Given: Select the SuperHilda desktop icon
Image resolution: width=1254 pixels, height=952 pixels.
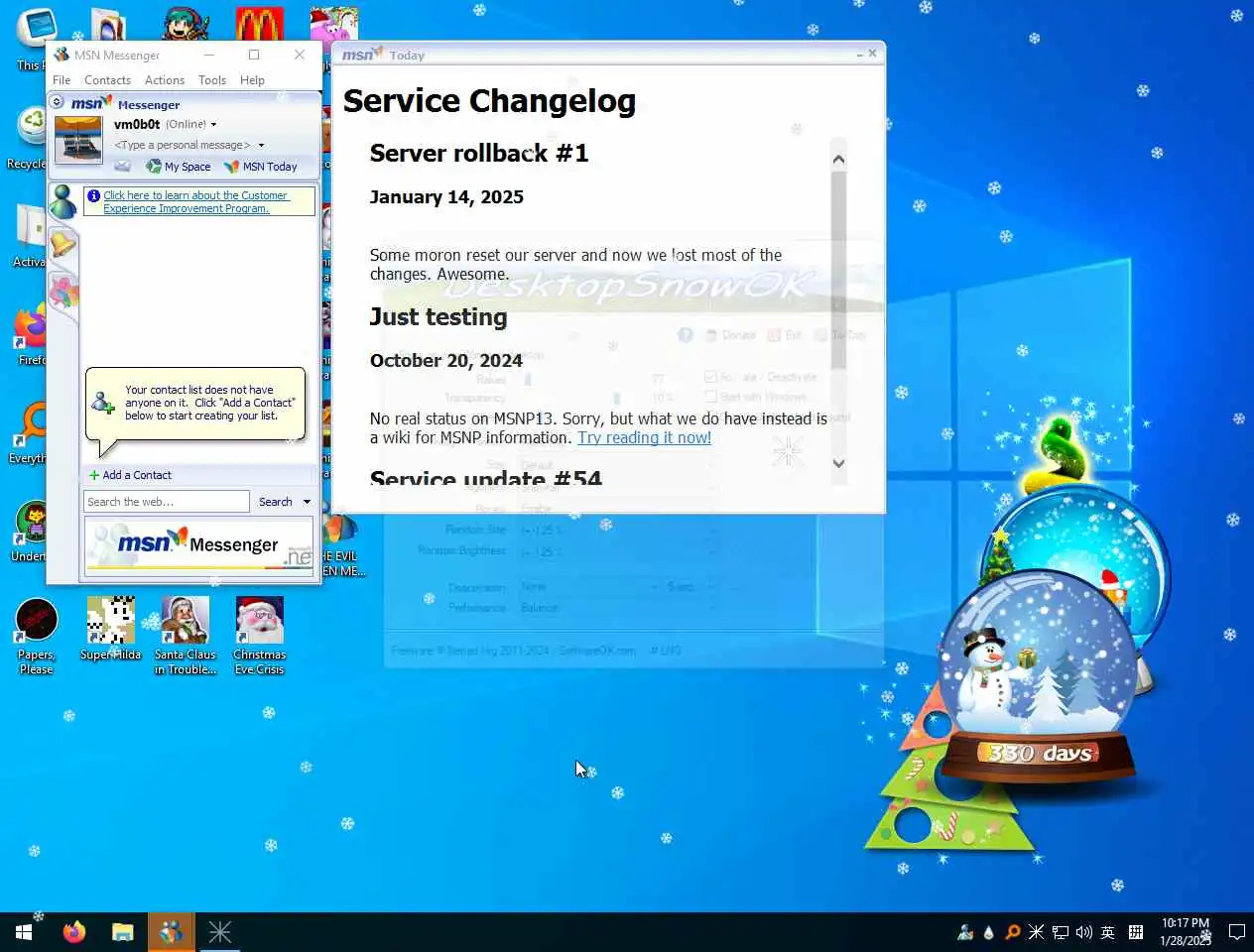Looking at the screenshot, I should (111, 629).
